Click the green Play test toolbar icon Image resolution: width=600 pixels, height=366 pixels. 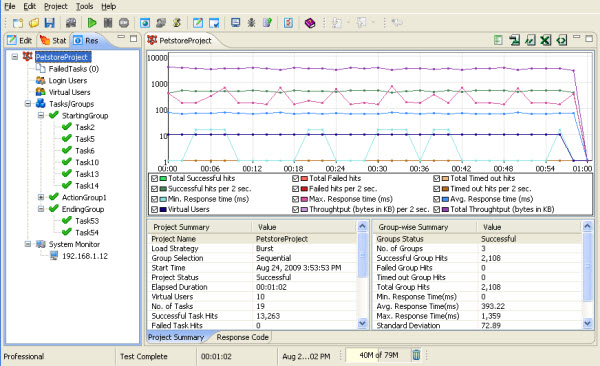(x=92, y=23)
